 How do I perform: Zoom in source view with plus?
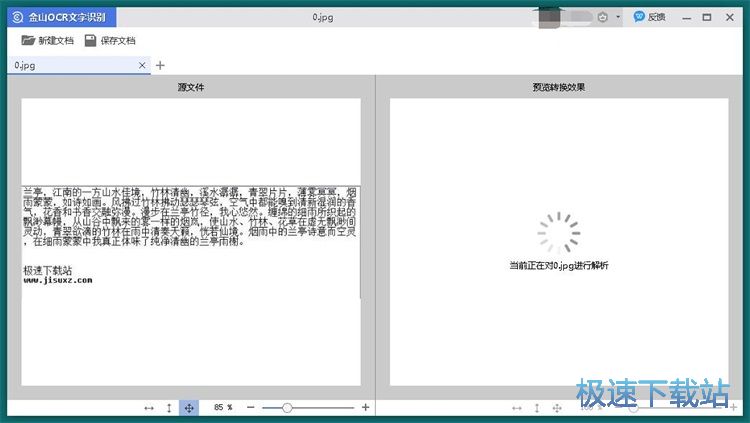[365, 407]
